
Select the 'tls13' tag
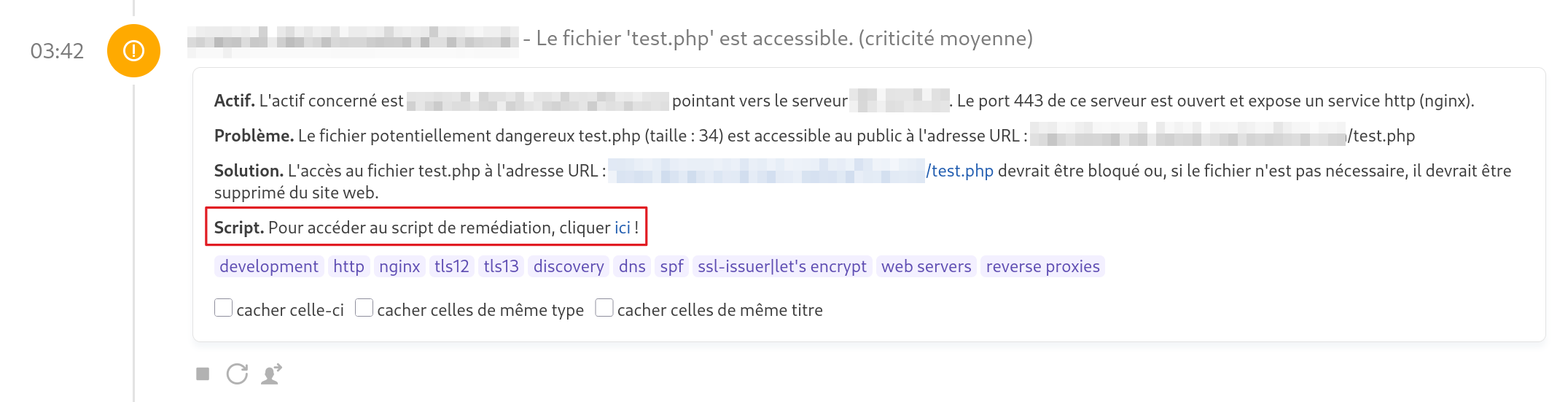point(501,267)
